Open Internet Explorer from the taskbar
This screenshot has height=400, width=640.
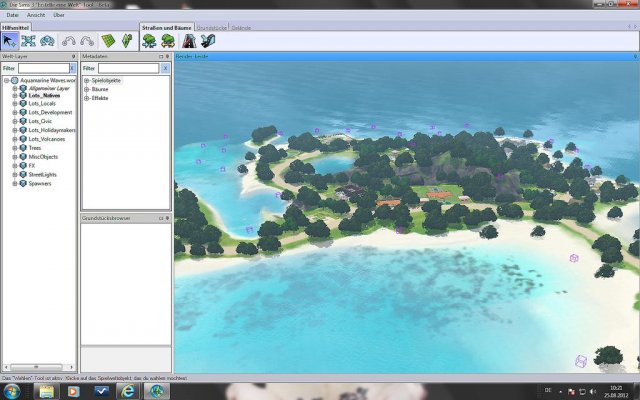(128, 391)
